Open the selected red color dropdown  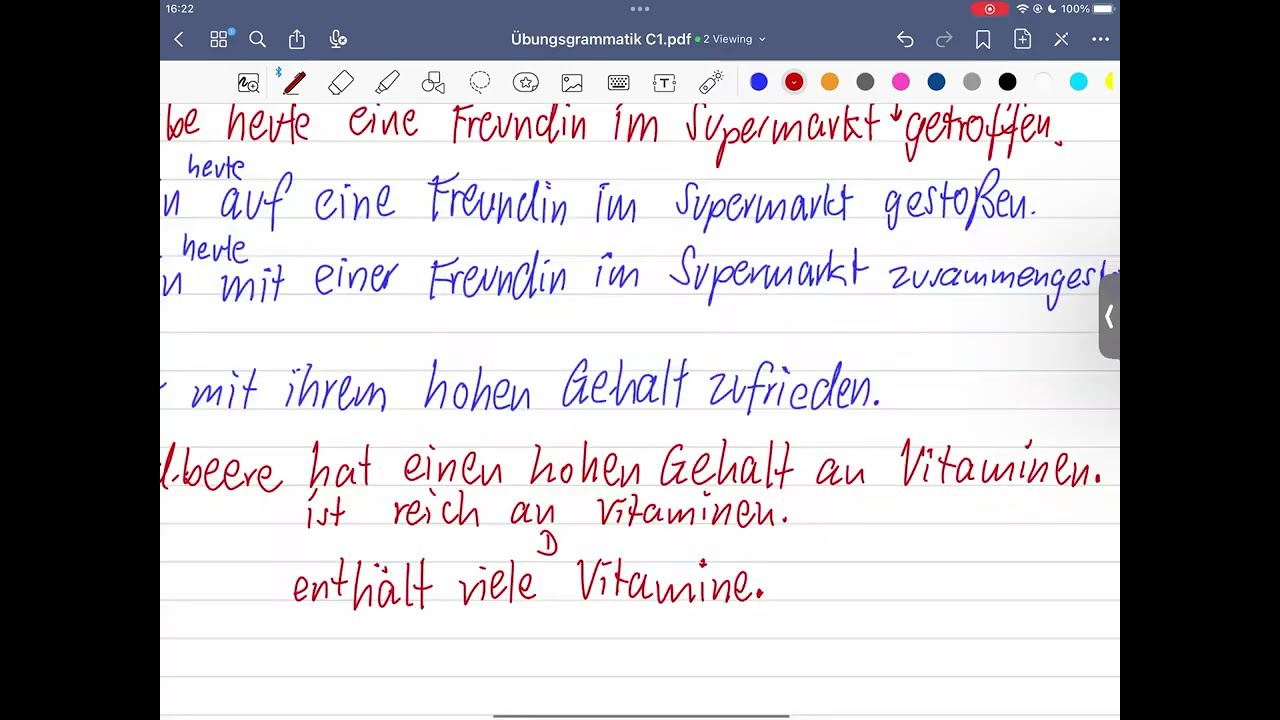pos(794,82)
